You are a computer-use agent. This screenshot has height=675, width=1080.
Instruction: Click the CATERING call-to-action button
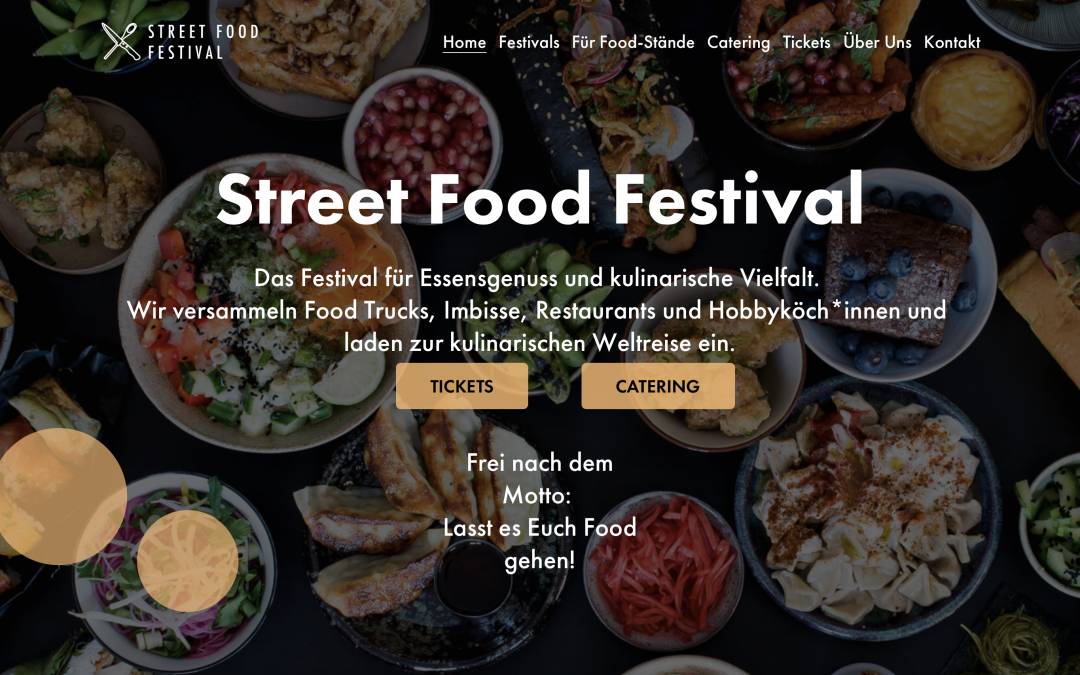pyautogui.click(x=658, y=386)
